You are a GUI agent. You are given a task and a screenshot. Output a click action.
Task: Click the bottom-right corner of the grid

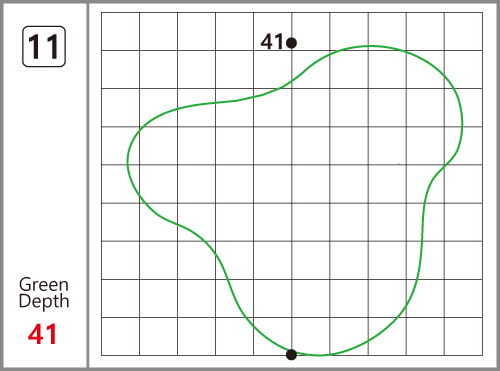(482, 355)
